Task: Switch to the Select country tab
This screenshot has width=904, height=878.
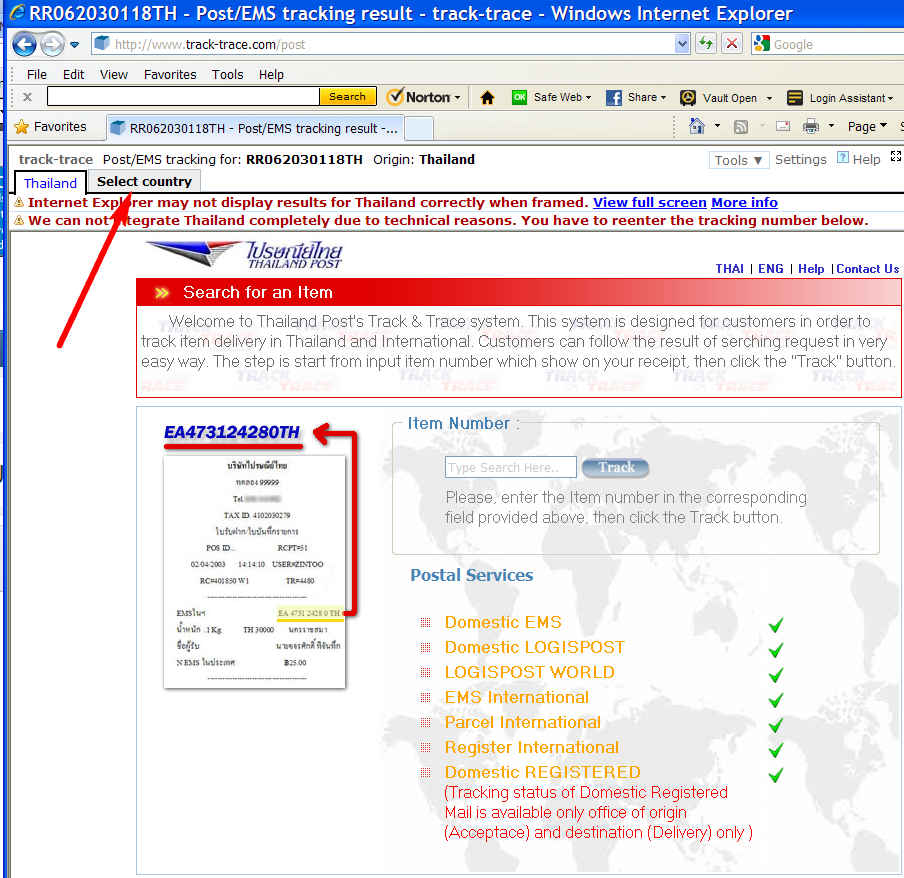Action: click(144, 182)
